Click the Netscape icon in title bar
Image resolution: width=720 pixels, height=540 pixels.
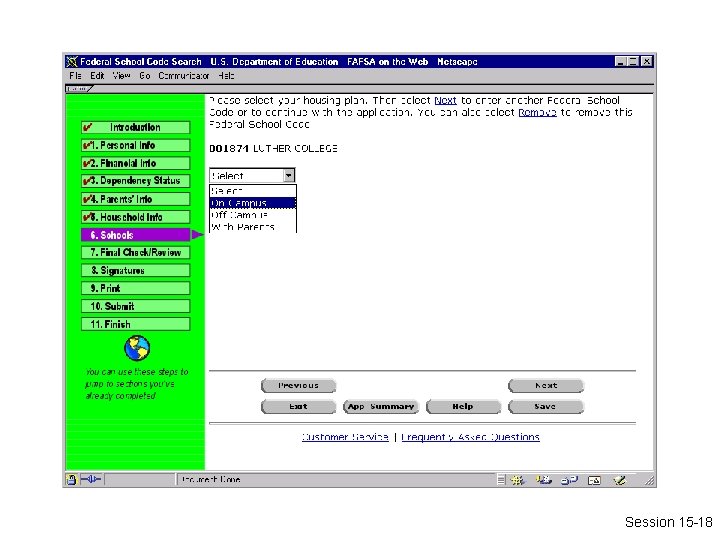tap(72, 62)
